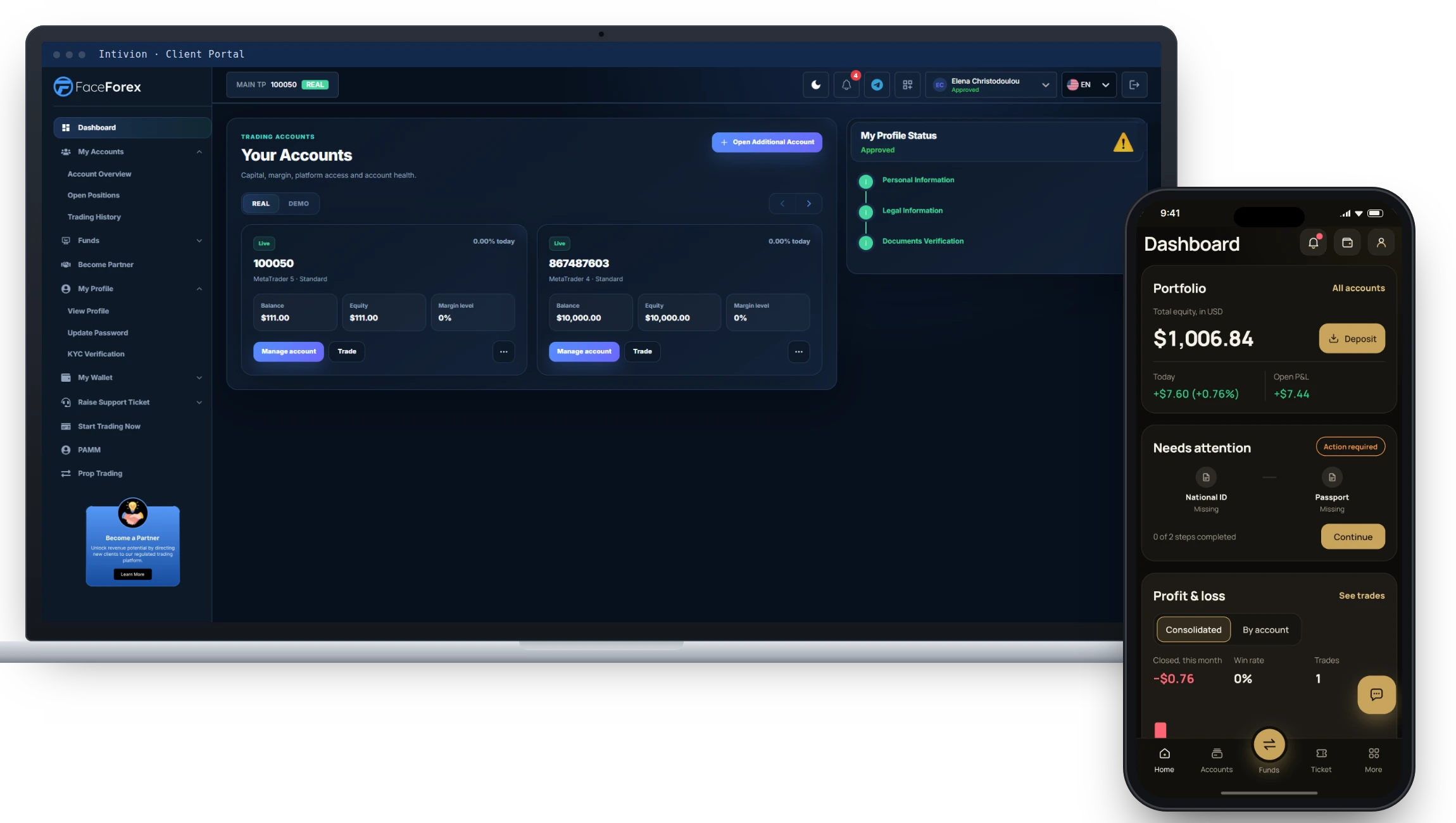Viewport: 1456px width, 823px height.
Task: Open more options for account 867487603
Action: point(799,352)
